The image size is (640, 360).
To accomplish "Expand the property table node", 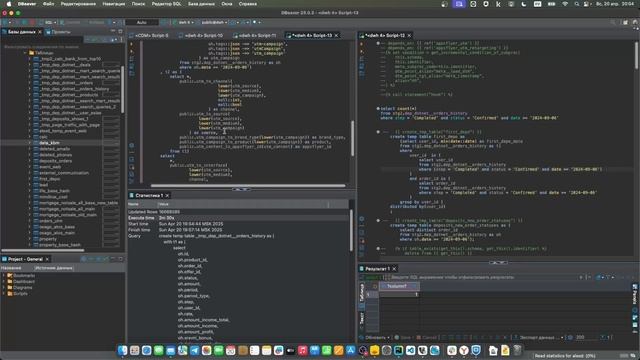I will (x=30, y=239).
